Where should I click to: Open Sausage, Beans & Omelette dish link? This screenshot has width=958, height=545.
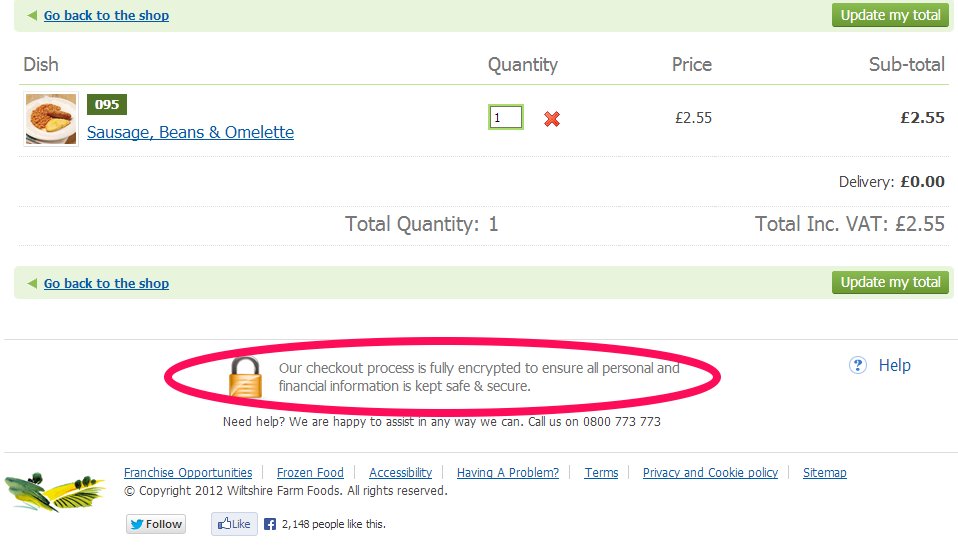click(190, 132)
